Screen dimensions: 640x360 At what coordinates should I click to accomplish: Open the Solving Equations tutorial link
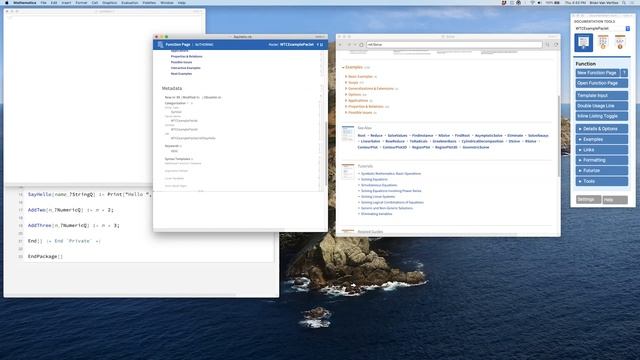[374, 179]
